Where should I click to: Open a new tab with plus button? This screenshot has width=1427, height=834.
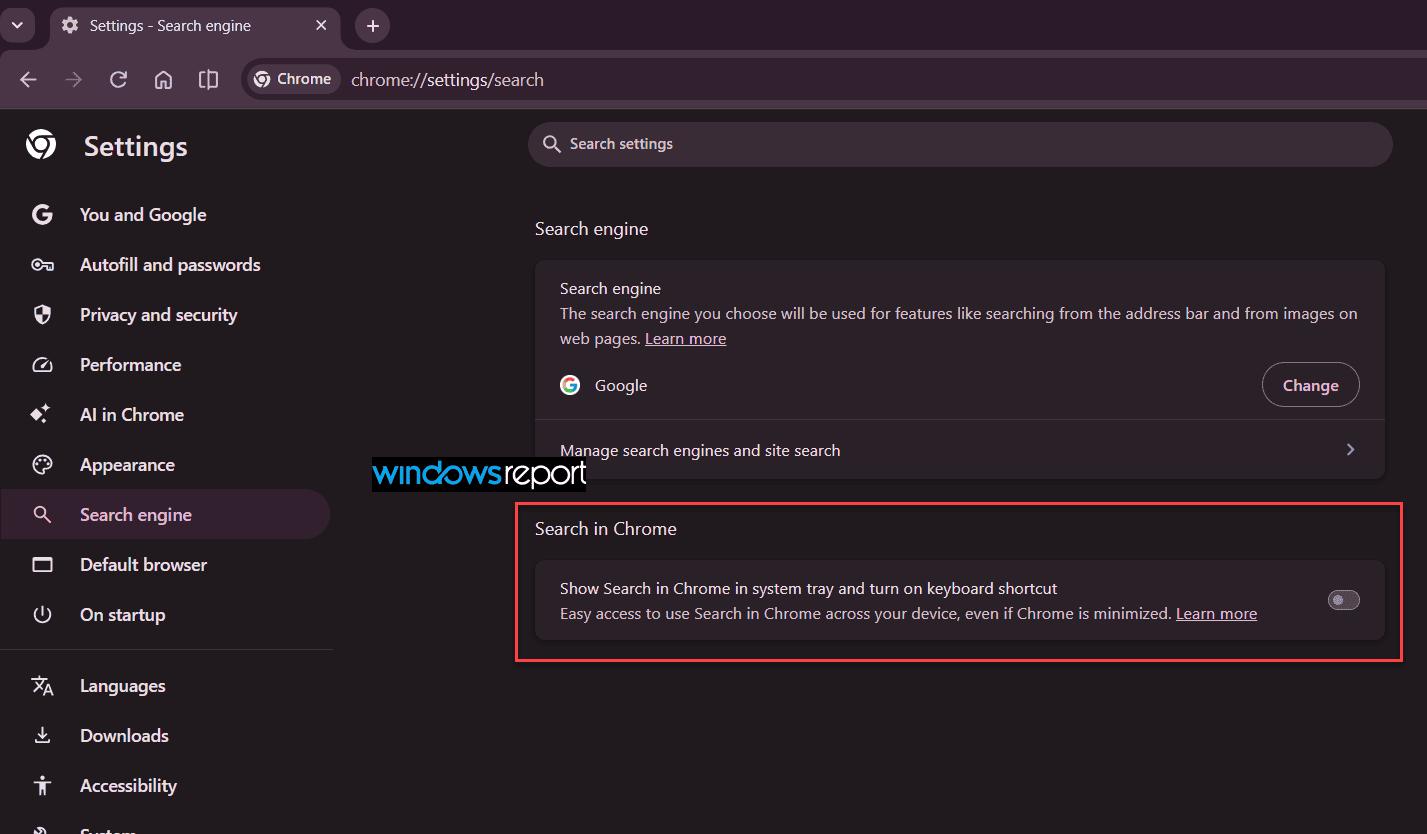pyautogui.click(x=373, y=26)
